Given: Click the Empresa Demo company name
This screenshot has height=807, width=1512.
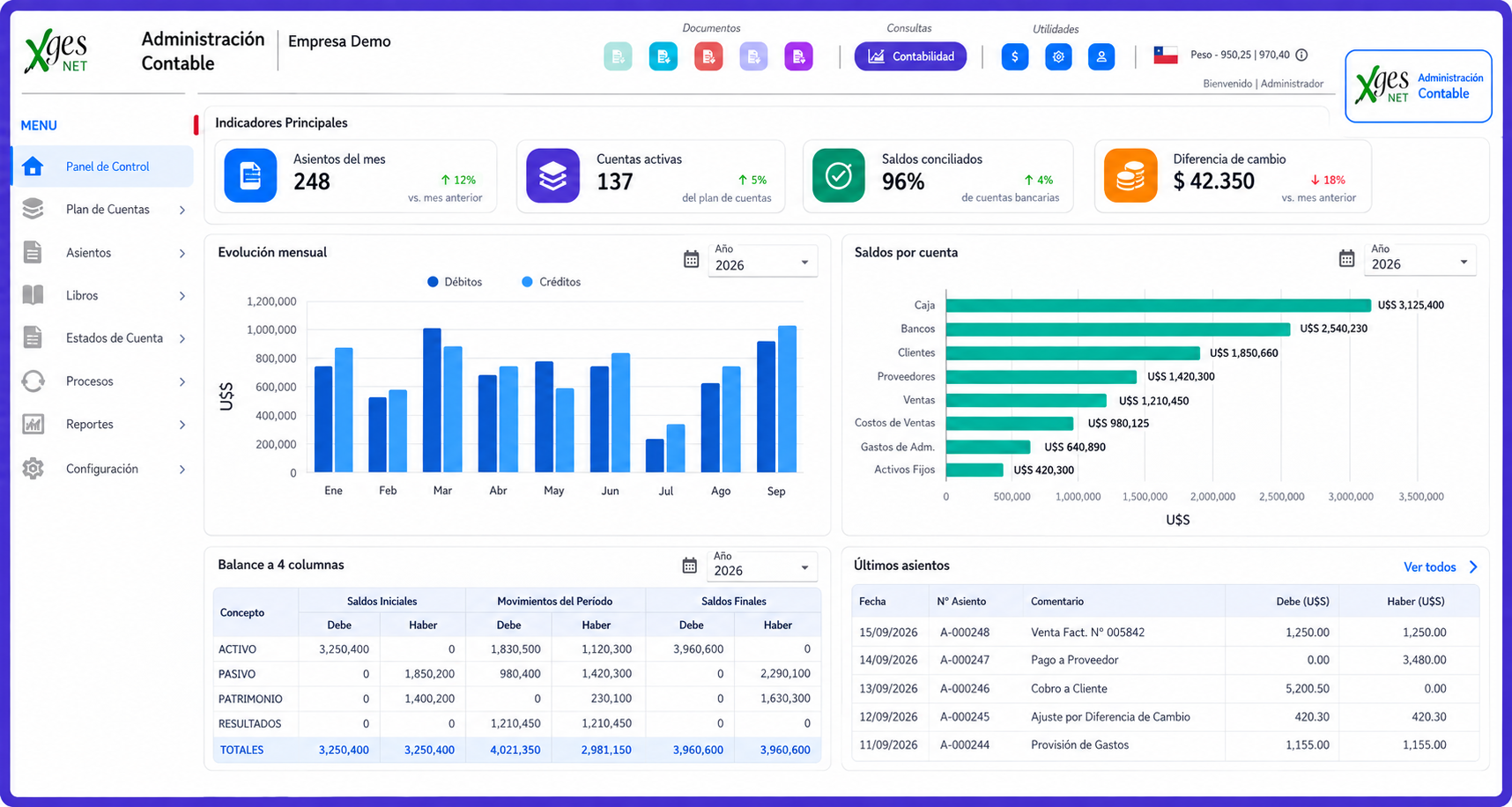Looking at the screenshot, I should pyautogui.click(x=339, y=41).
